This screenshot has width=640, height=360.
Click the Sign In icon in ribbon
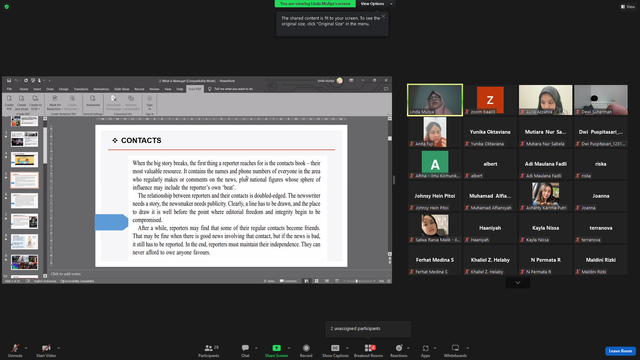coord(149,102)
